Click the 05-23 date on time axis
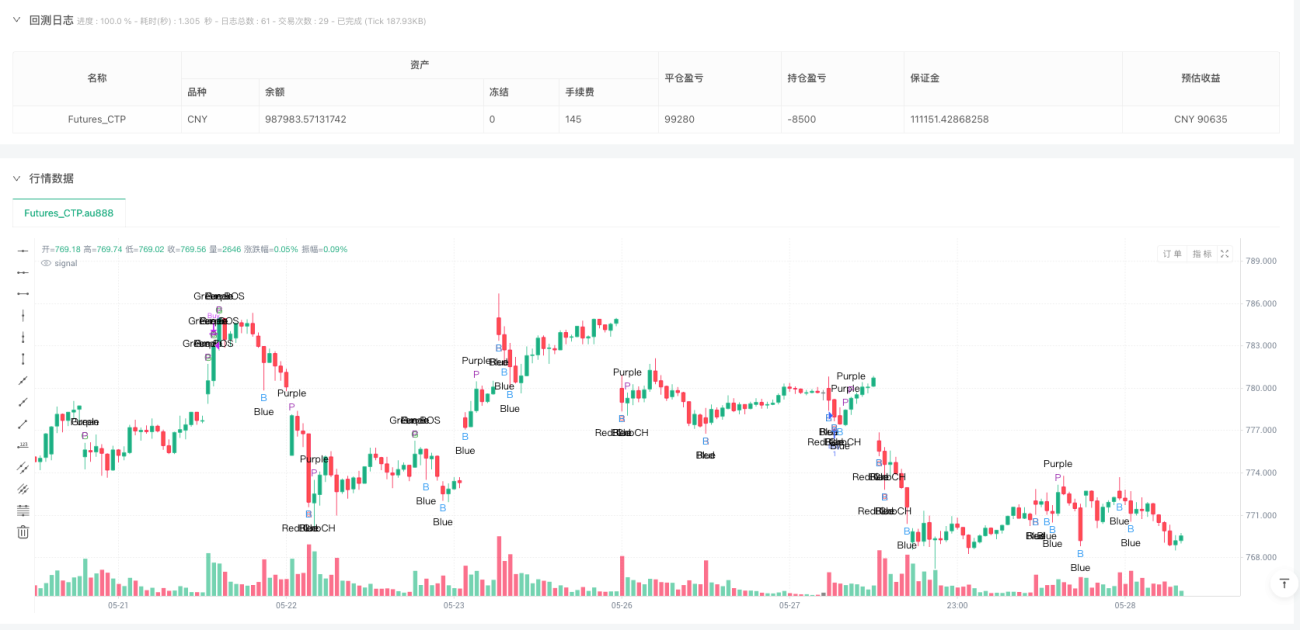 click(454, 606)
